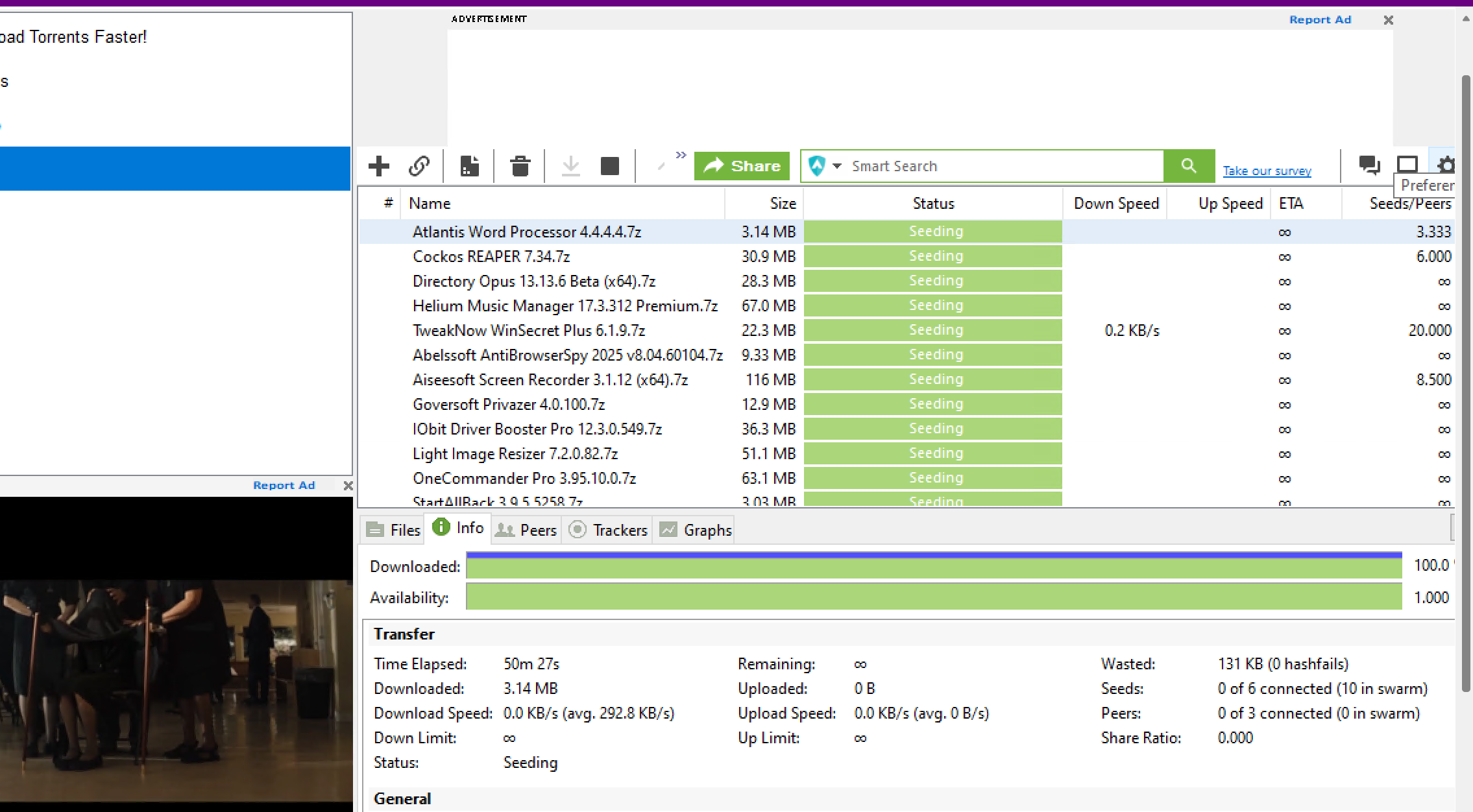Click the chat bubbles icon in toolbar

(1369, 165)
